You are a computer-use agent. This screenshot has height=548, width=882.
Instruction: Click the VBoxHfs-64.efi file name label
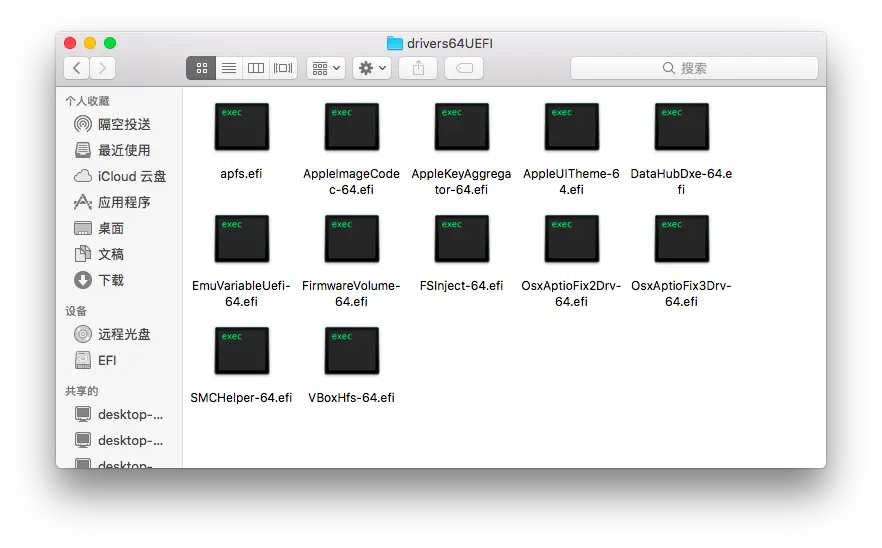point(352,398)
